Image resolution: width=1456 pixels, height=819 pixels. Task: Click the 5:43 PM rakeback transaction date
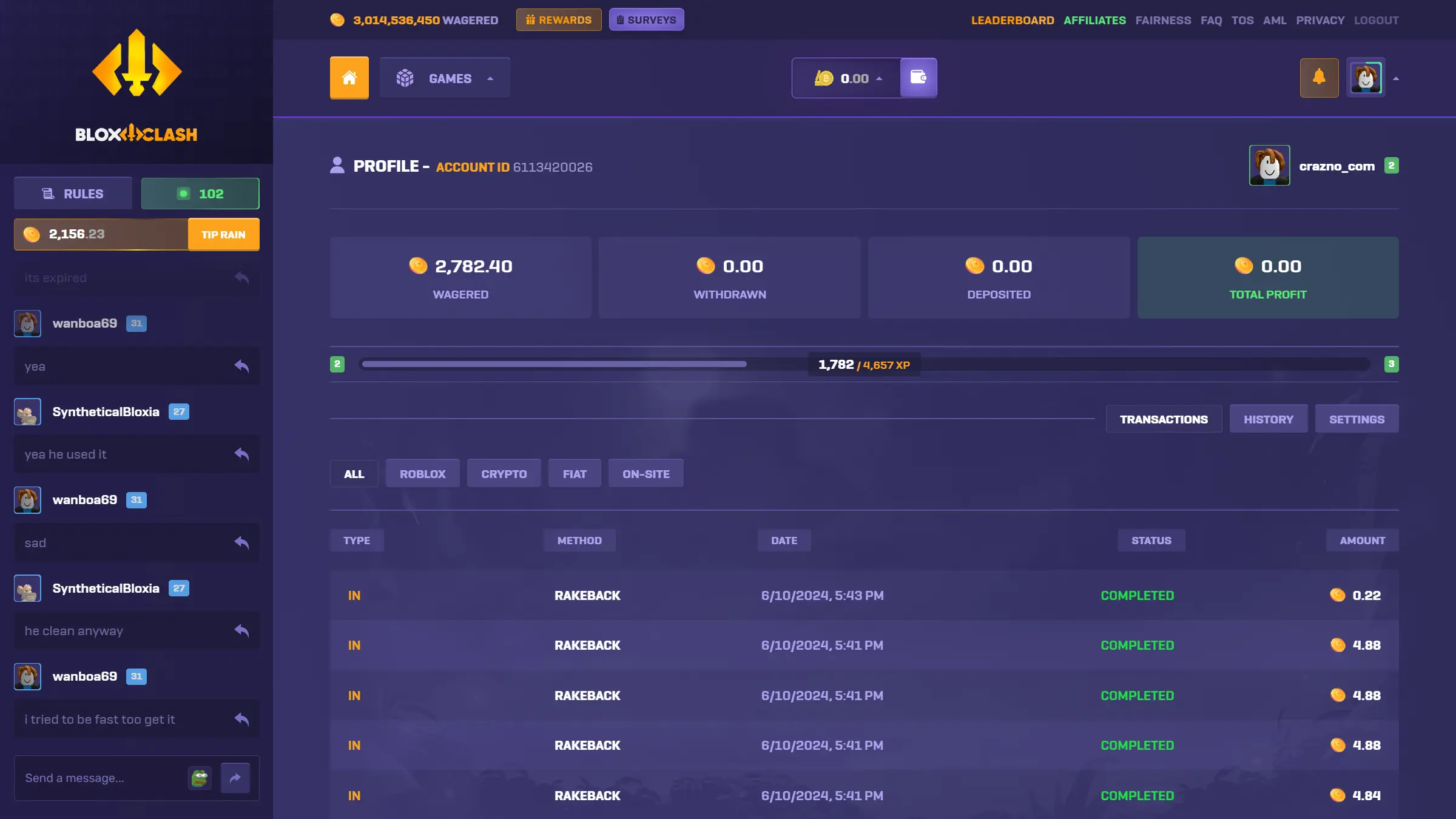[822, 596]
